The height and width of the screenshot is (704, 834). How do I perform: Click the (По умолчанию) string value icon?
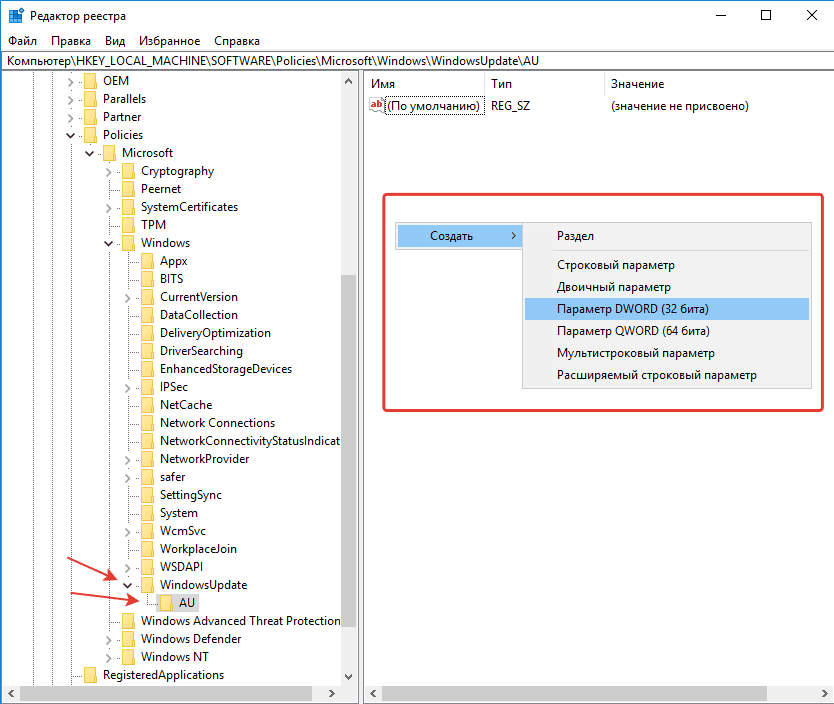click(x=377, y=105)
